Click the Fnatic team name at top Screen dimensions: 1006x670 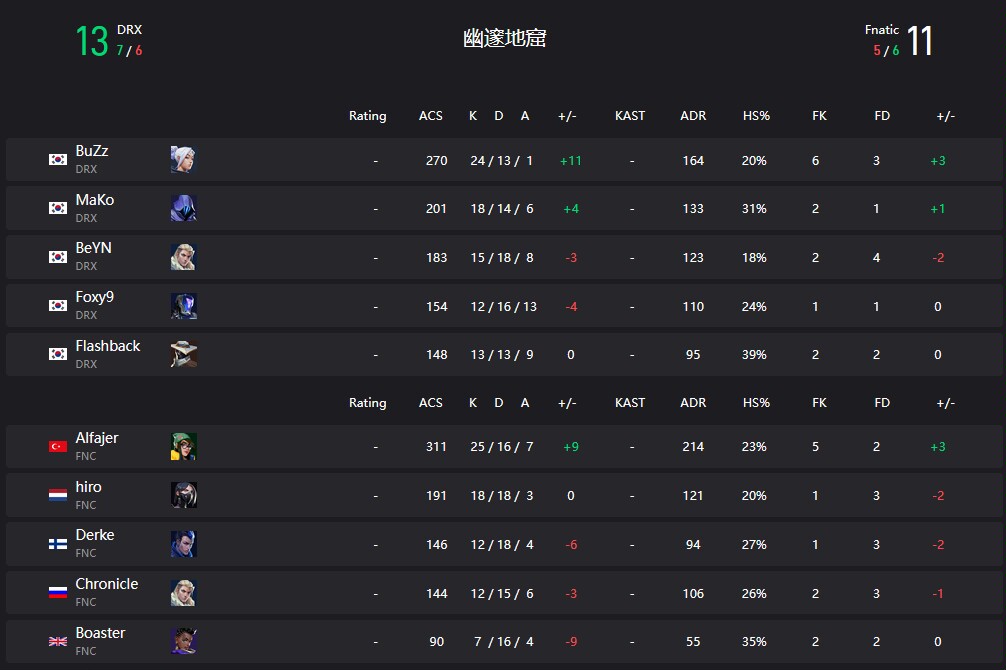(881, 30)
